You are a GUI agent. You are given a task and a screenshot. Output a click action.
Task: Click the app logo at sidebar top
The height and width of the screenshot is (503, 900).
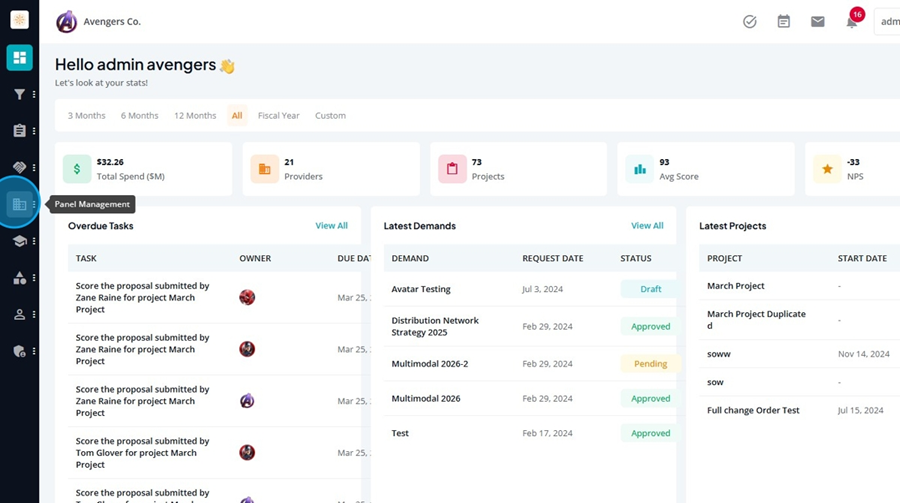click(20, 20)
